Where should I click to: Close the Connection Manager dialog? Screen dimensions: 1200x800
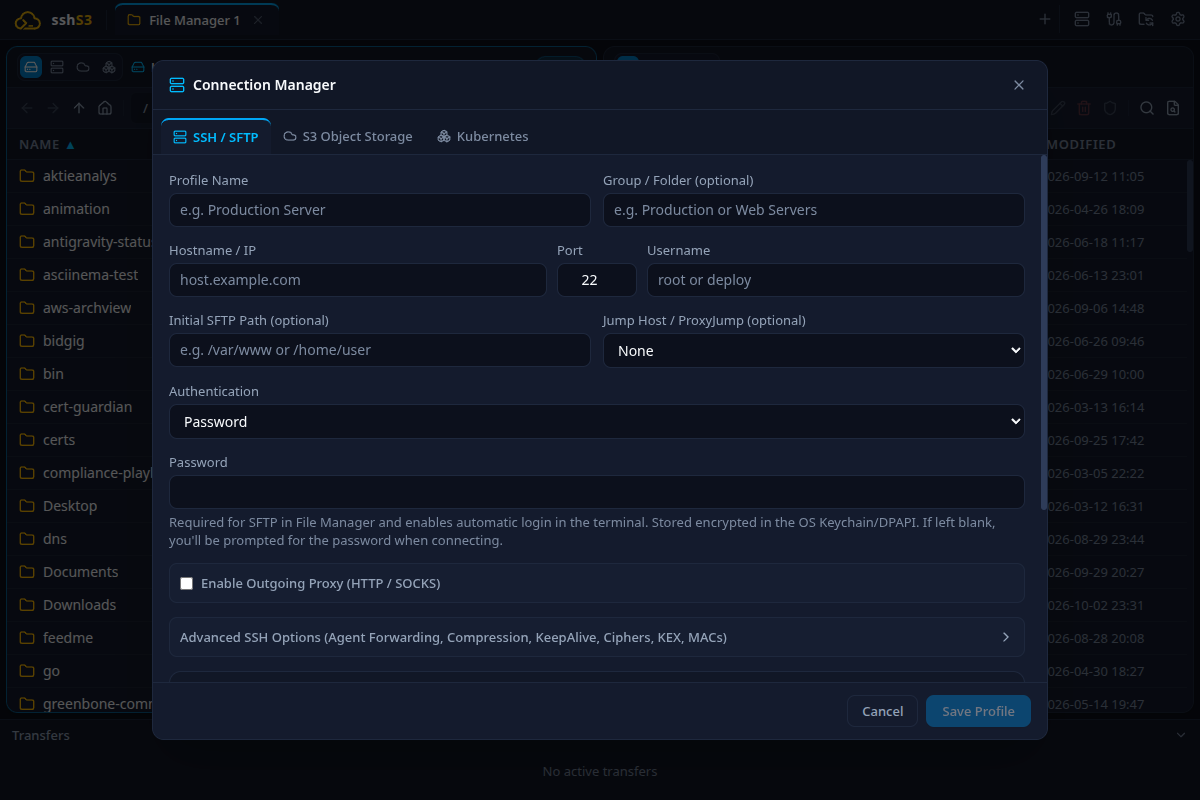1019,85
